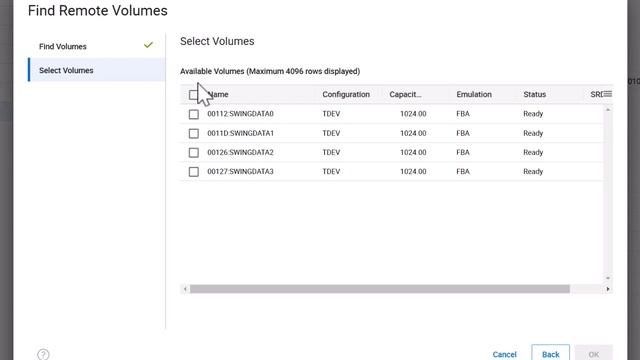
Task: Open the help question mark icon
Action: pos(43,354)
